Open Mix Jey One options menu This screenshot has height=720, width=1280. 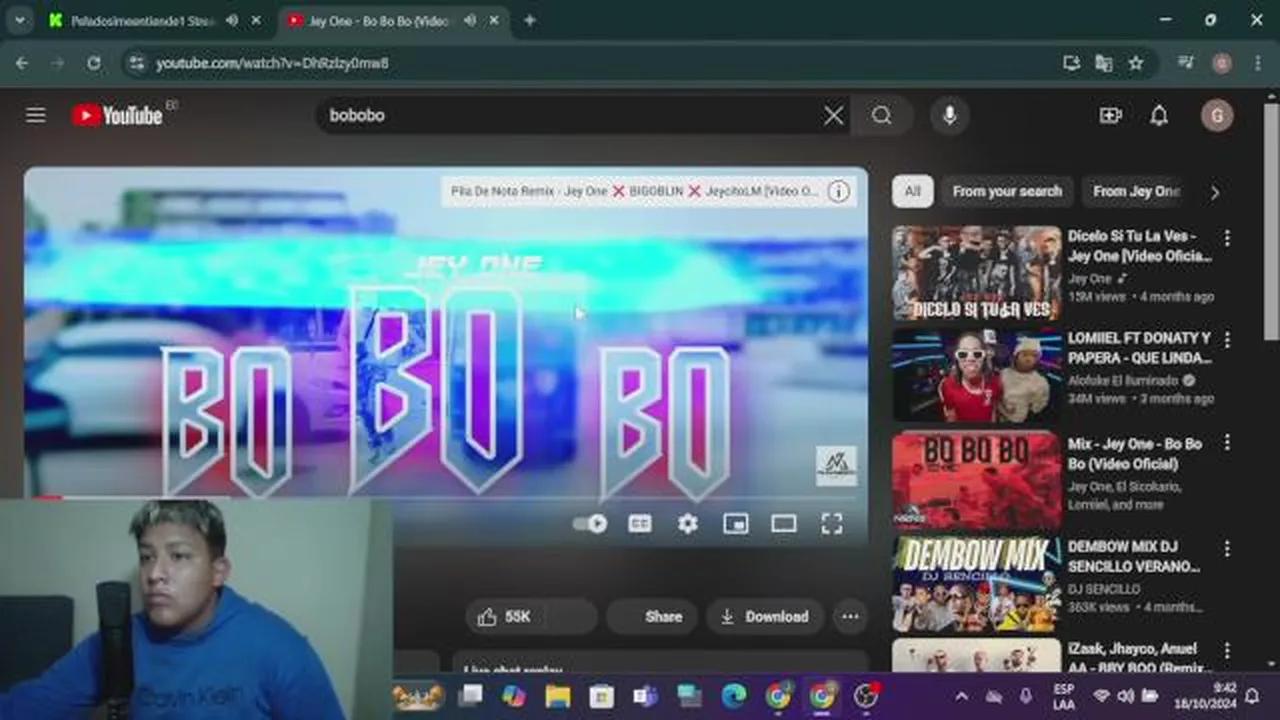point(1227,443)
